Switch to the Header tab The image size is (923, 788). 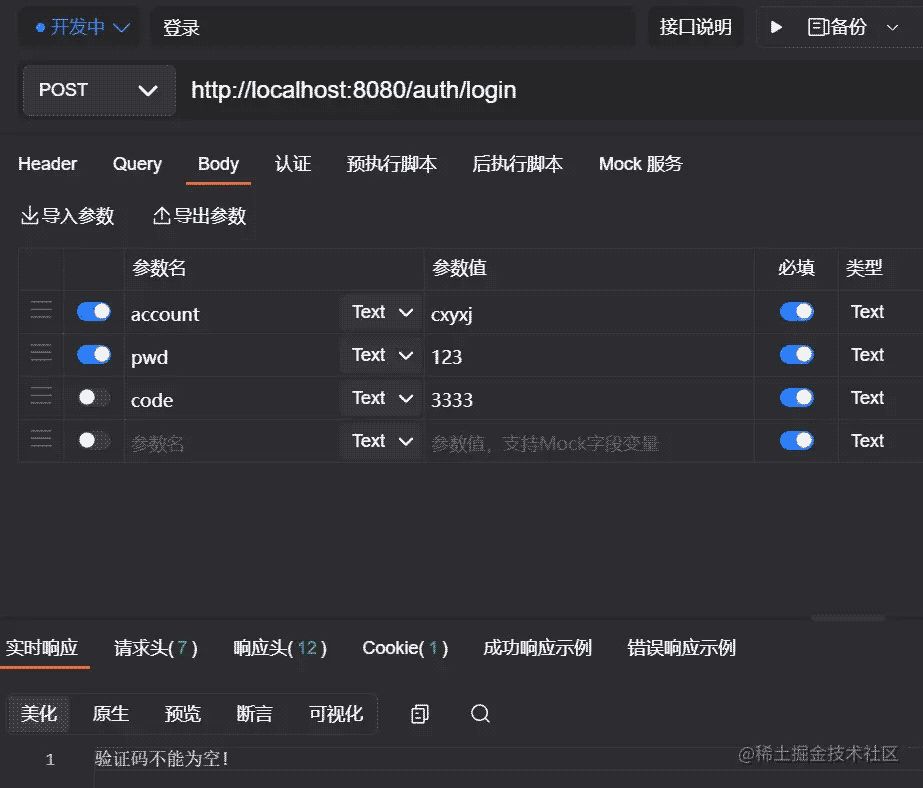click(47, 164)
